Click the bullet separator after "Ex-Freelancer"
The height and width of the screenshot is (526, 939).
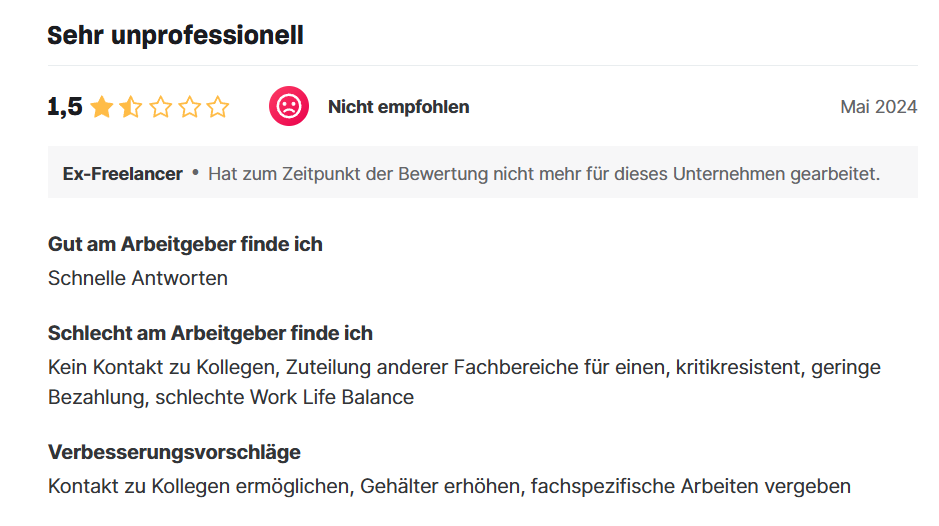tap(196, 173)
